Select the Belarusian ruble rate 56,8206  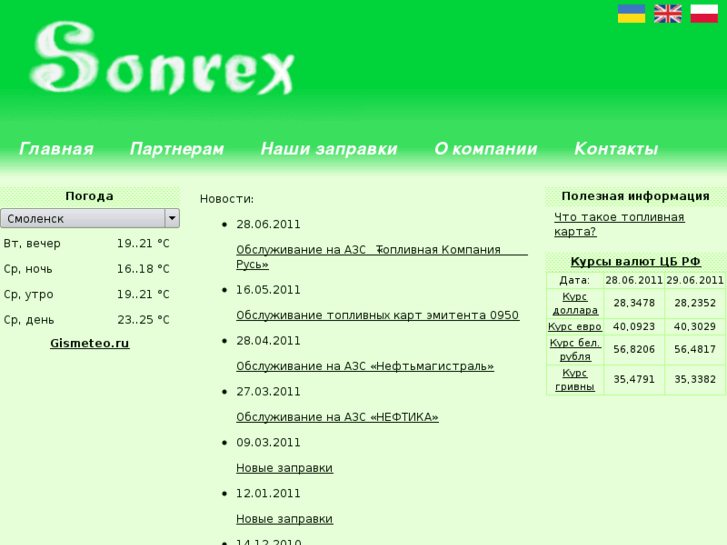pyautogui.click(x=634, y=349)
